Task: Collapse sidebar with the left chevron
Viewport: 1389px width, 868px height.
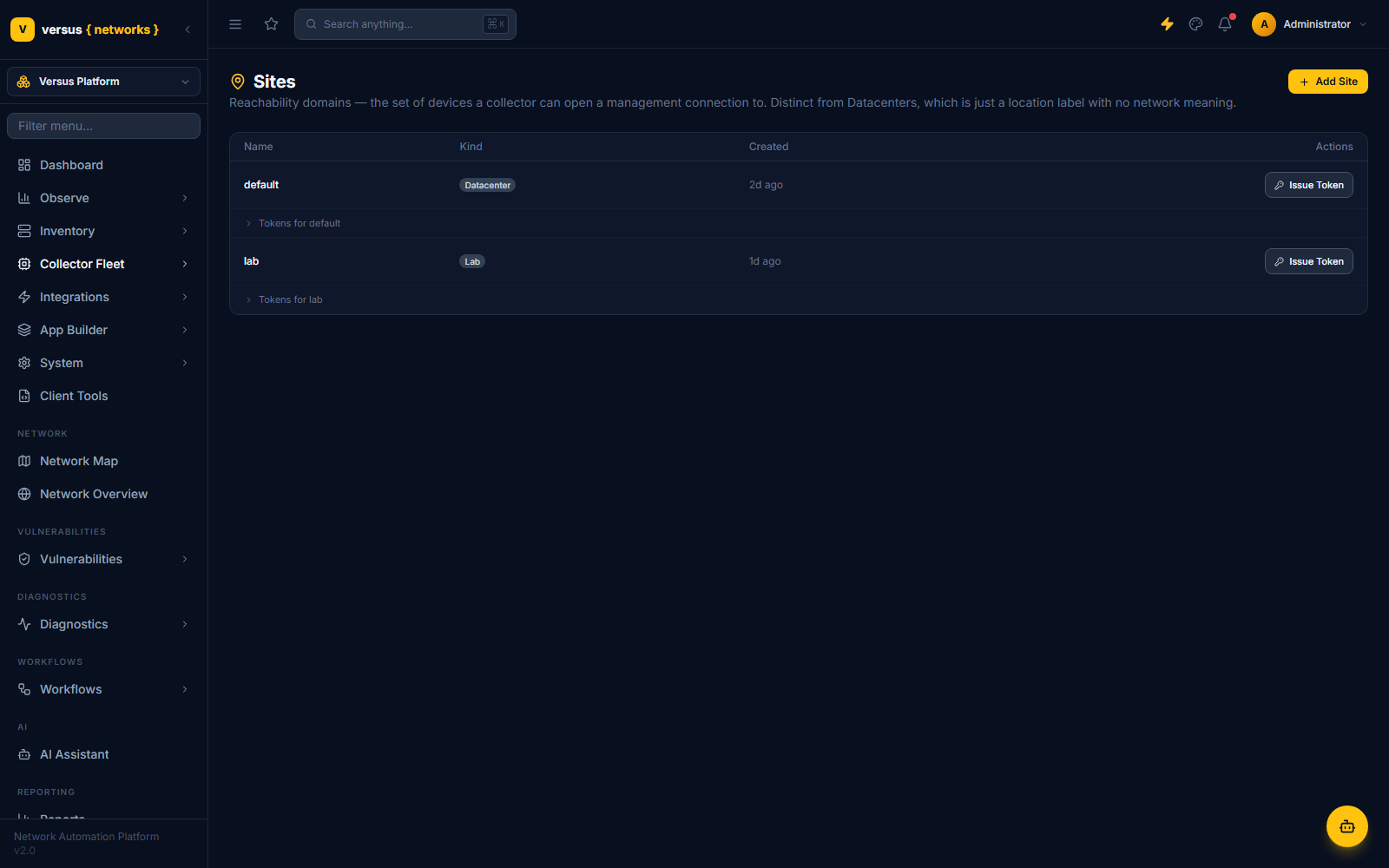Action: tap(188, 30)
